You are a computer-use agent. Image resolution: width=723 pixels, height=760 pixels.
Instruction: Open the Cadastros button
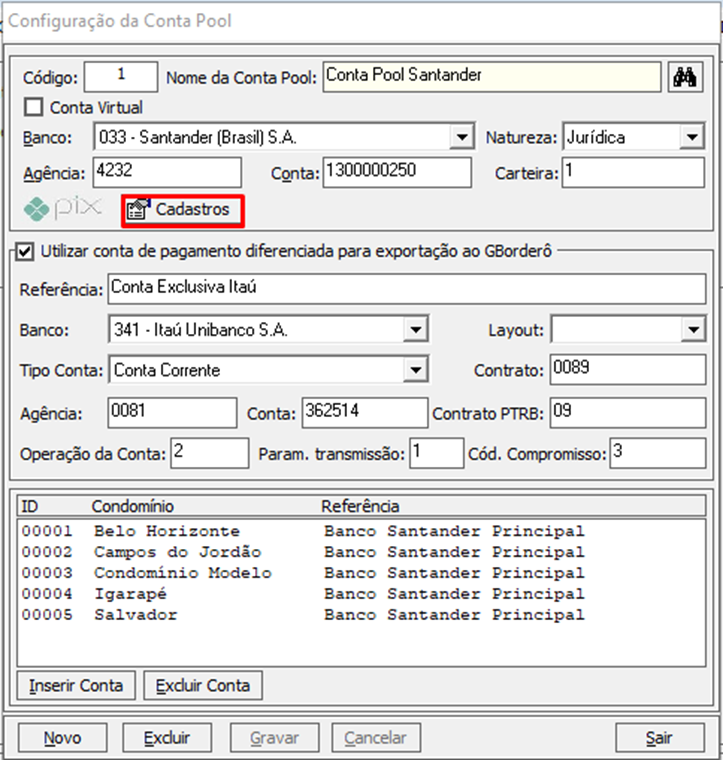(183, 211)
